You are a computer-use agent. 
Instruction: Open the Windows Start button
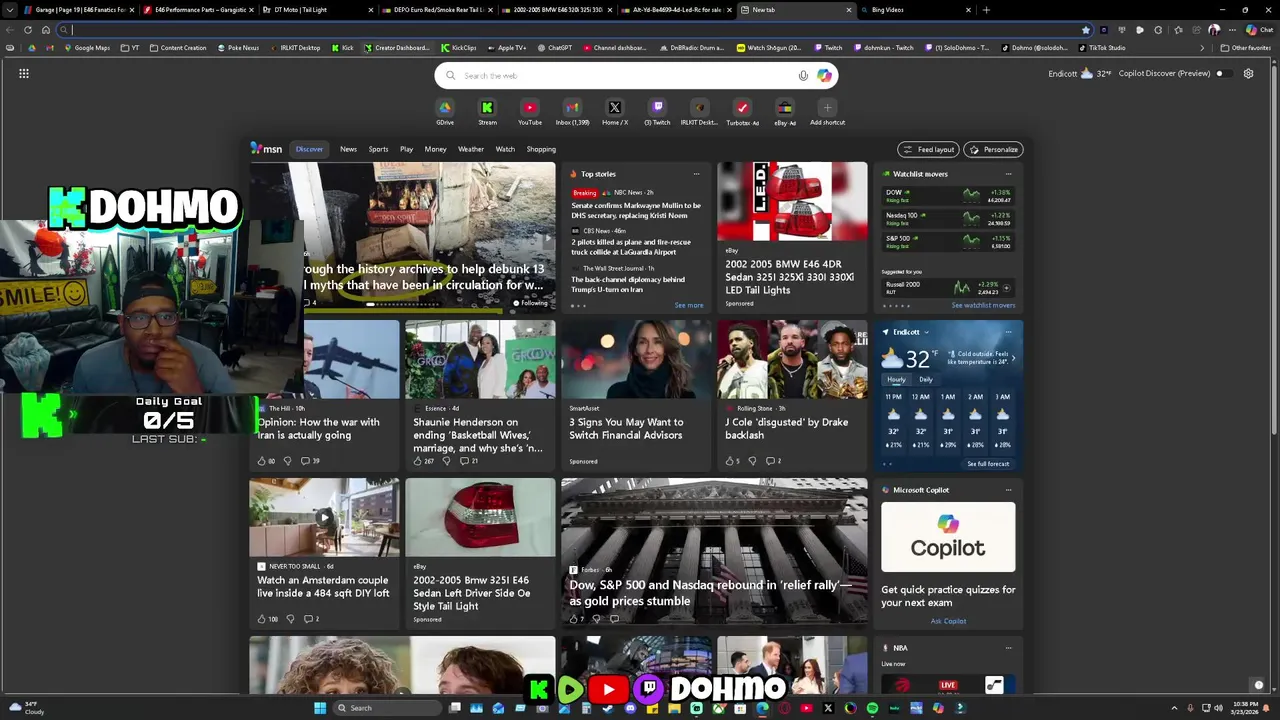click(320, 708)
